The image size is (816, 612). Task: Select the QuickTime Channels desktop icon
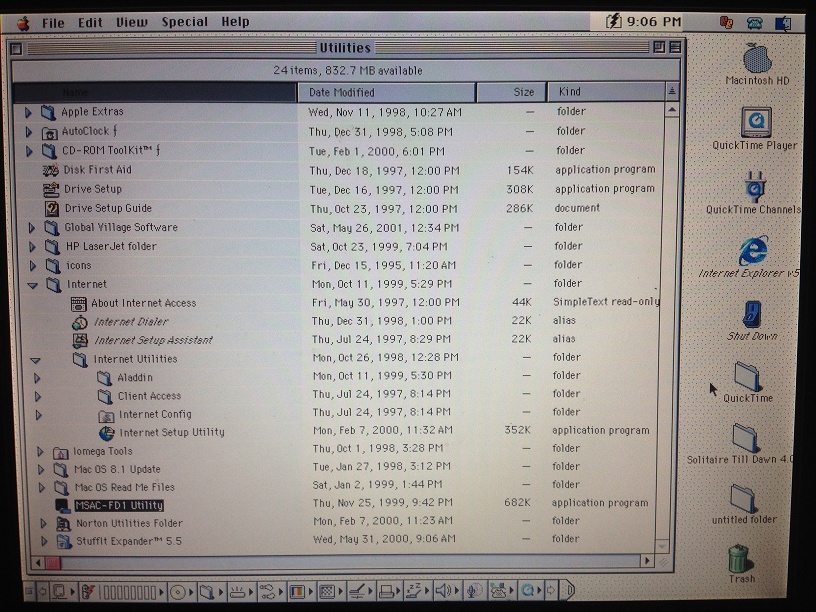[755, 186]
